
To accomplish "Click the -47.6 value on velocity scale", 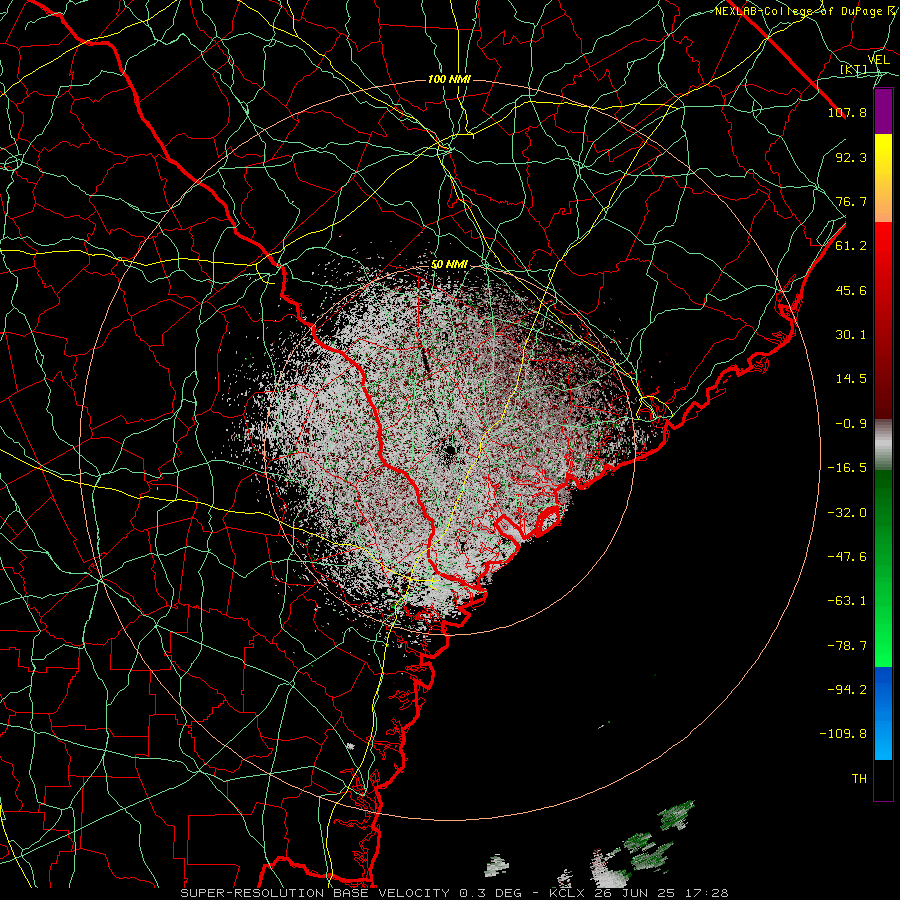I will coord(847,557).
